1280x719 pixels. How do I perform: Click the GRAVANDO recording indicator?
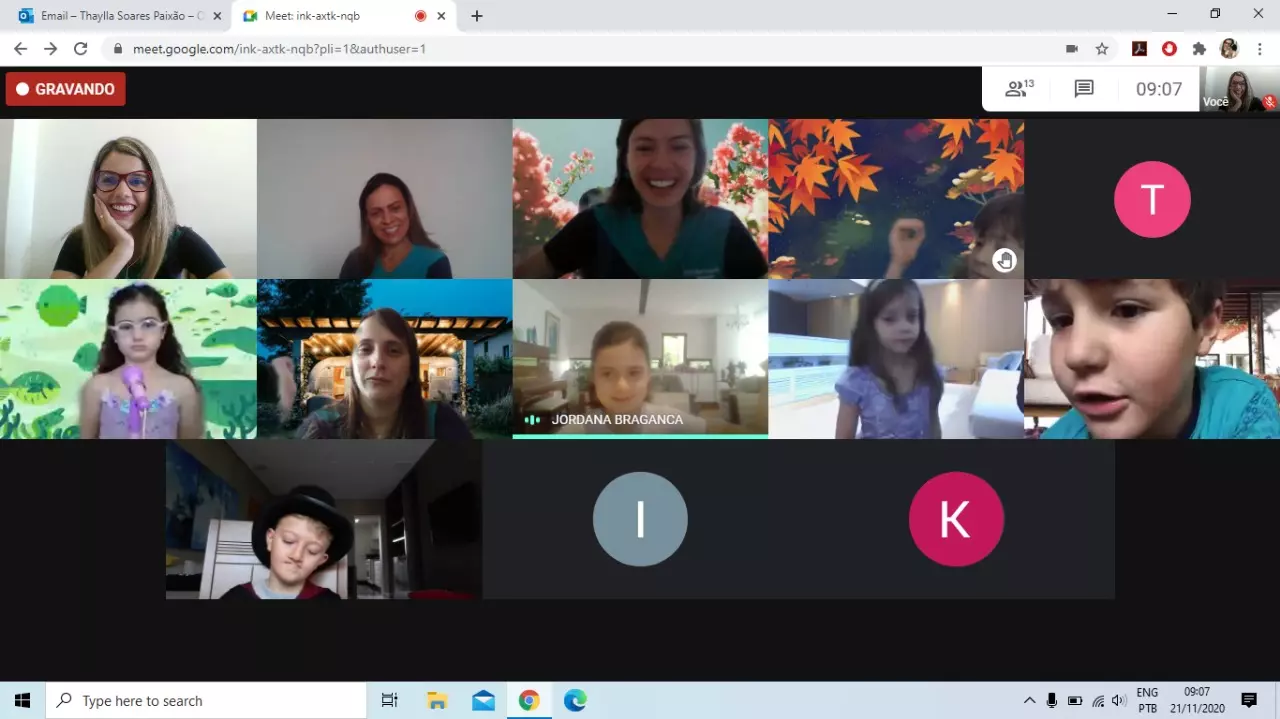66,89
